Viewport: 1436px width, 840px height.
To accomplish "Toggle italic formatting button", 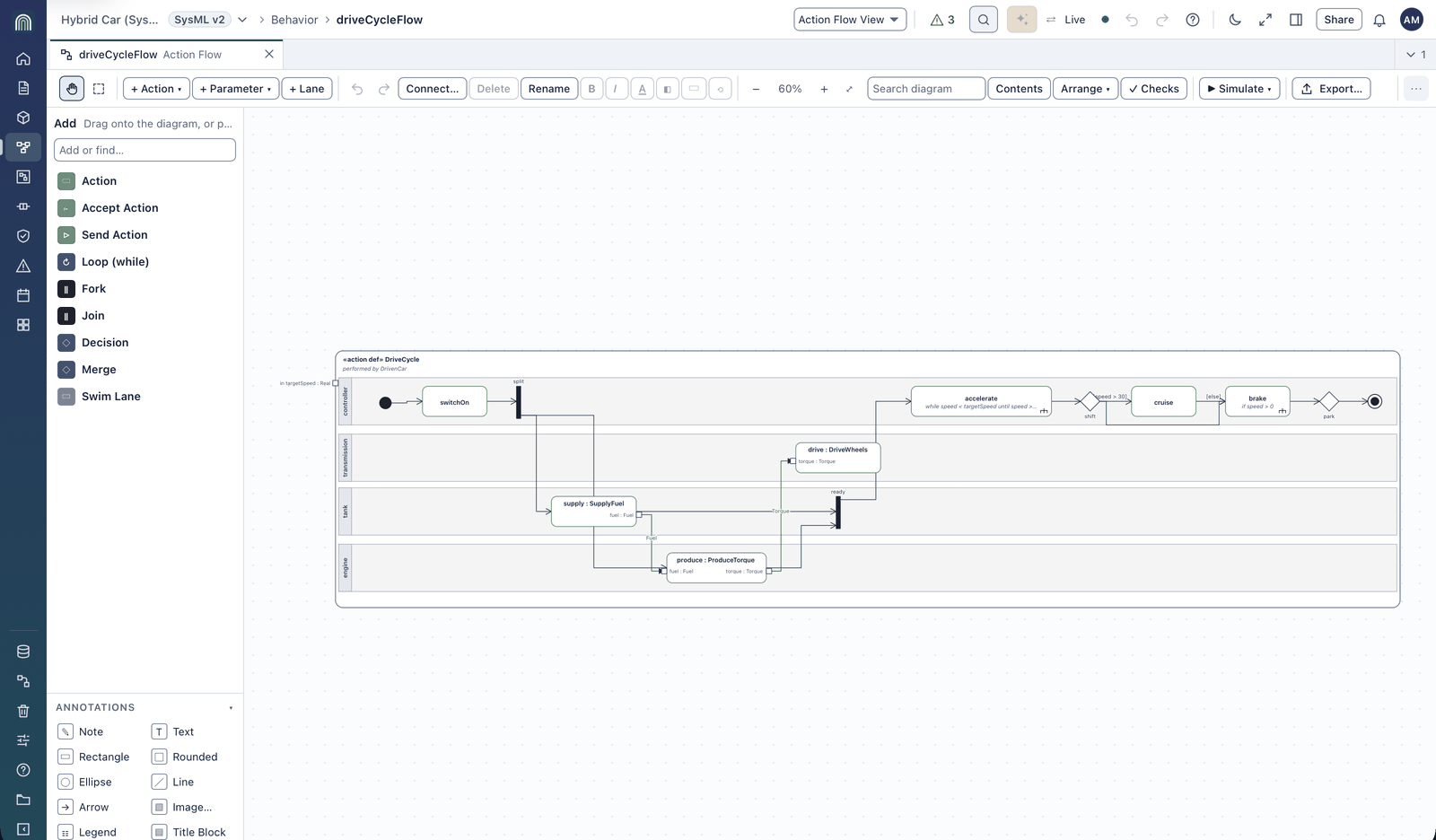I will click(616, 89).
